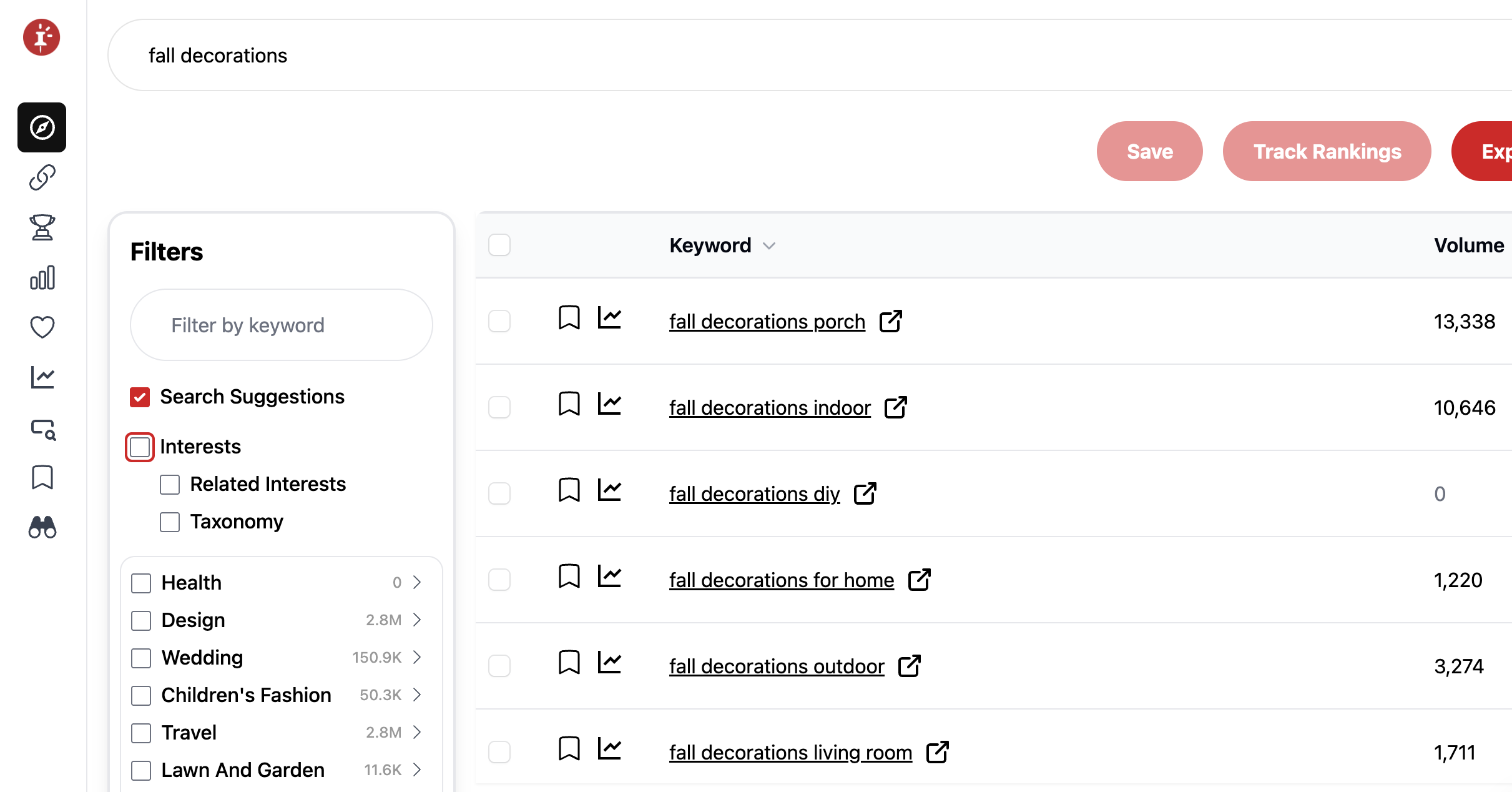1512x792 pixels.
Task: Check the Travel category checkbox
Action: (x=141, y=733)
